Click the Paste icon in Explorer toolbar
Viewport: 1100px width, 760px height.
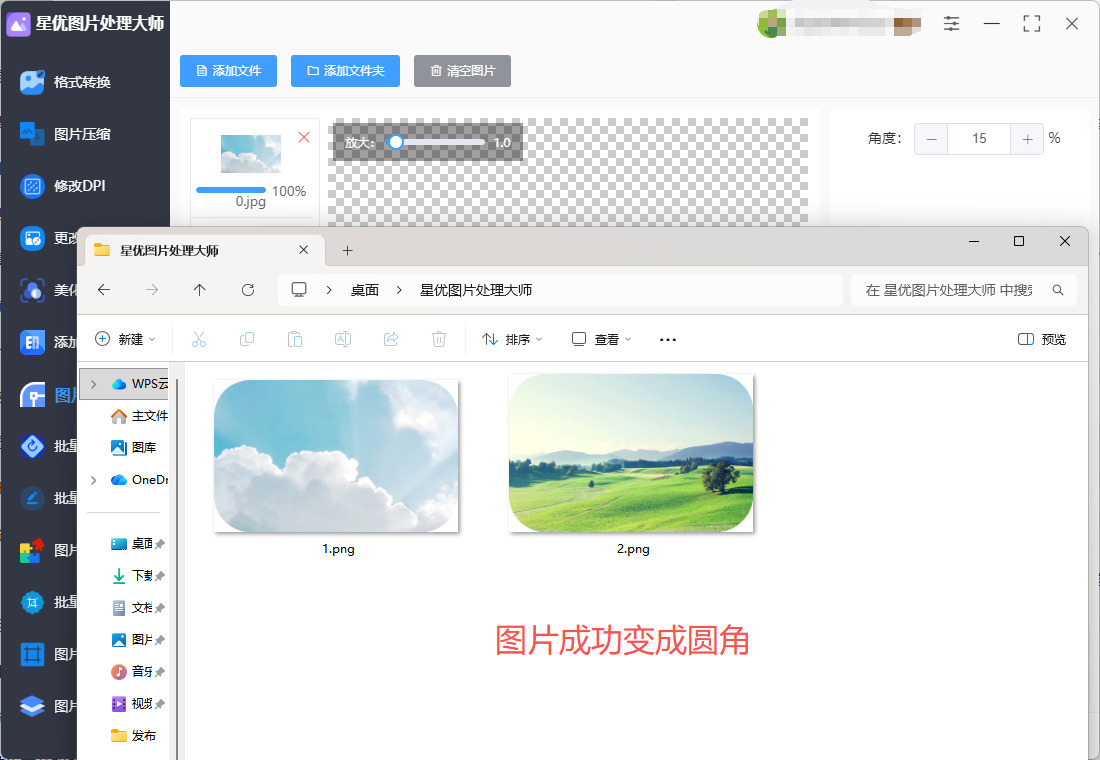click(x=295, y=340)
